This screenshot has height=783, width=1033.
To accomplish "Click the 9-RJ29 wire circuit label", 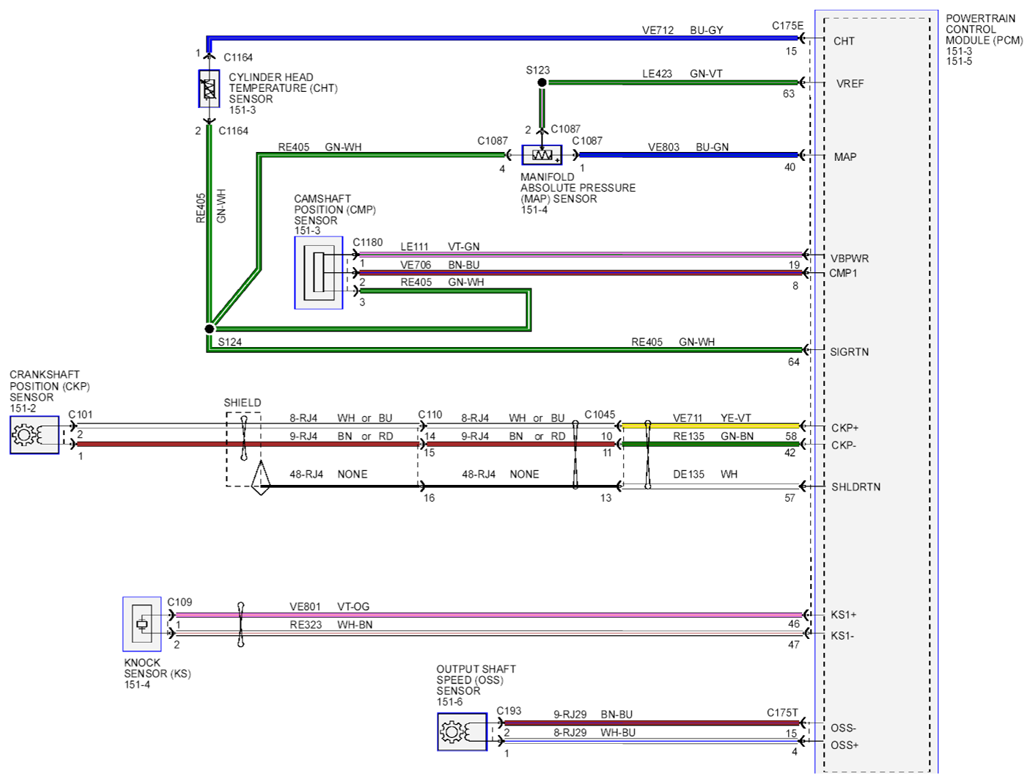I will (x=570, y=715).
